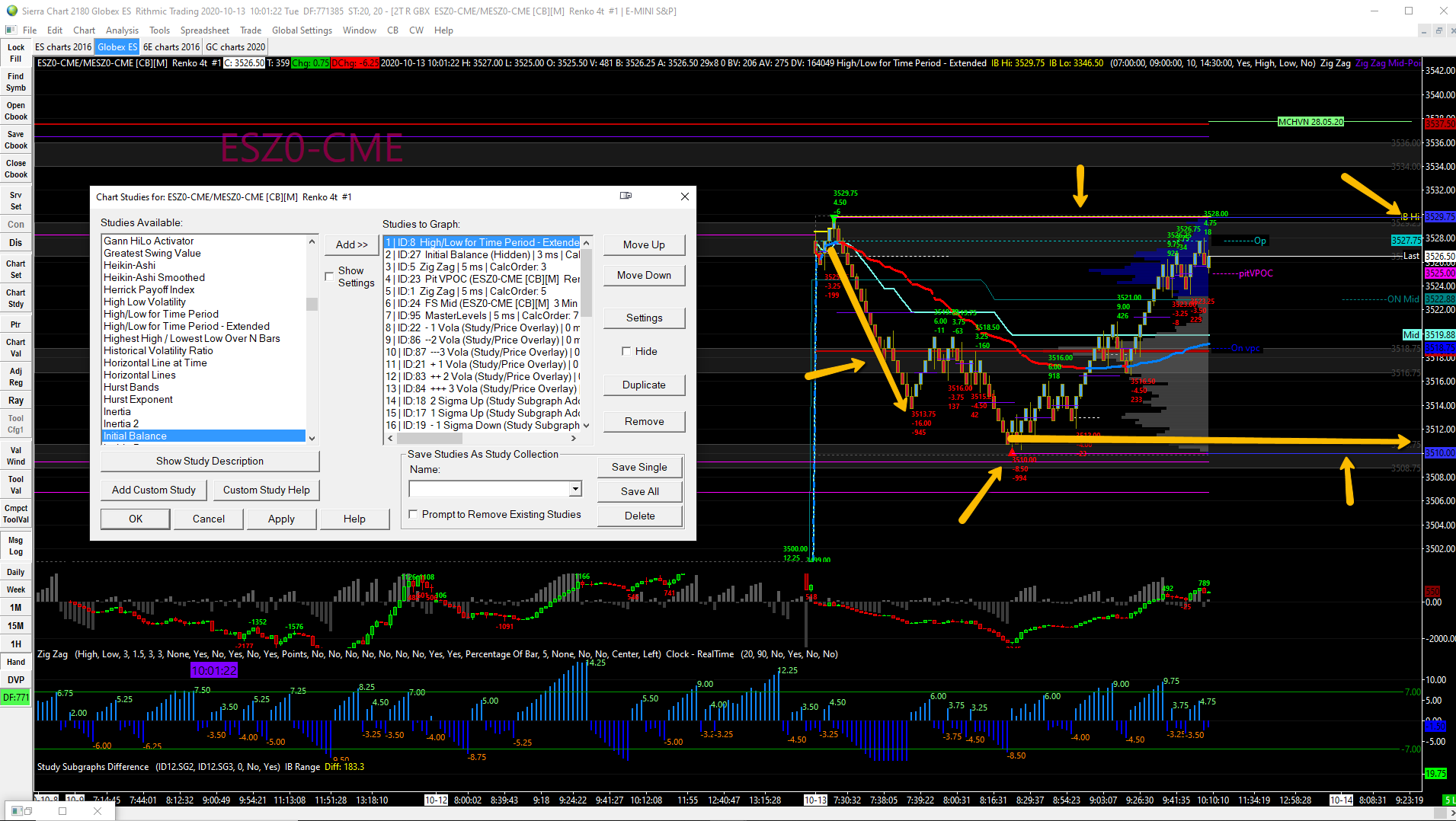This screenshot has width=1456, height=821.
Task: Open the Msg Log button
Action: (x=16, y=545)
